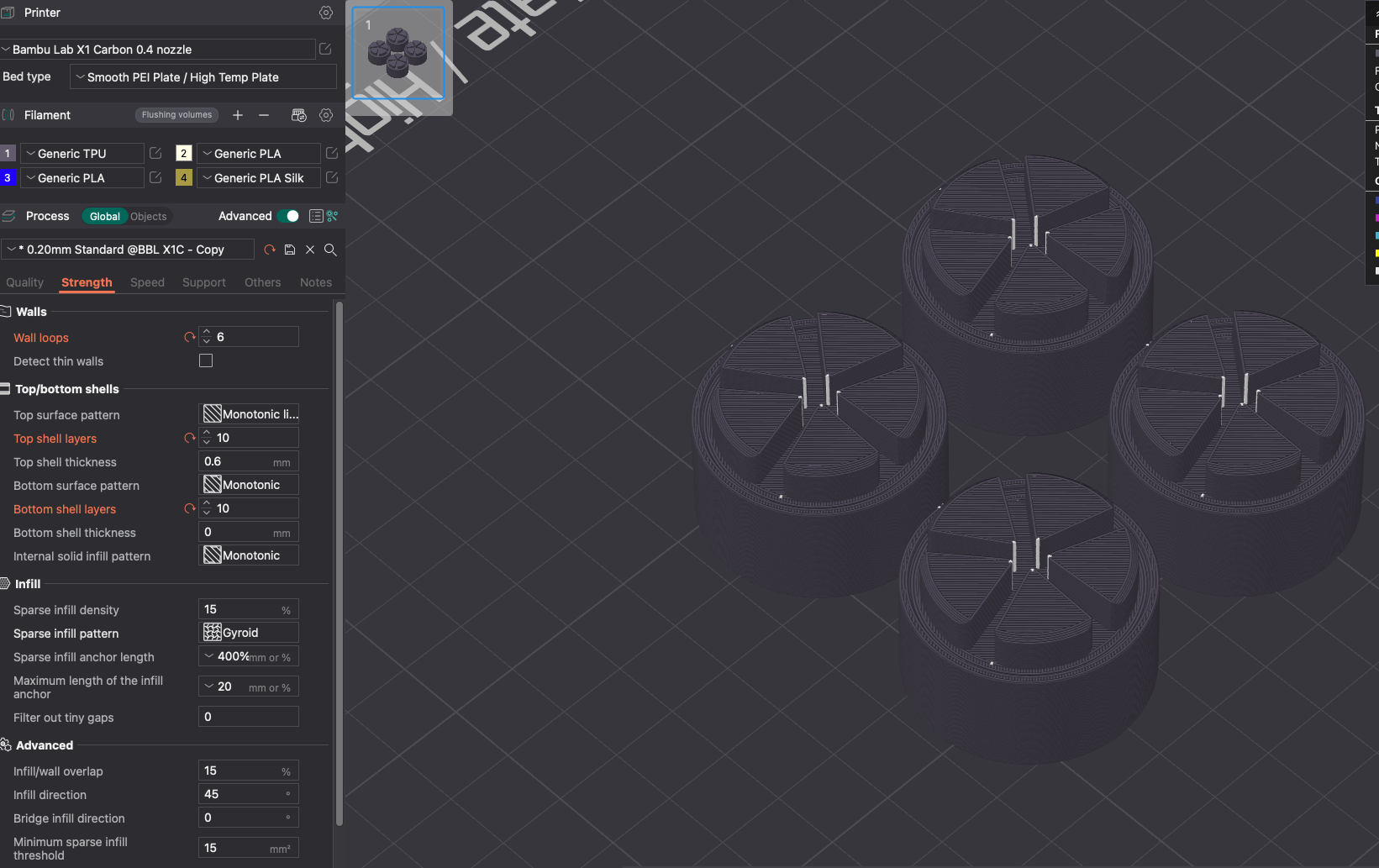The width and height of the screenshot is (1379, 868).
Task: Open the Support tab
Action: 204,282
